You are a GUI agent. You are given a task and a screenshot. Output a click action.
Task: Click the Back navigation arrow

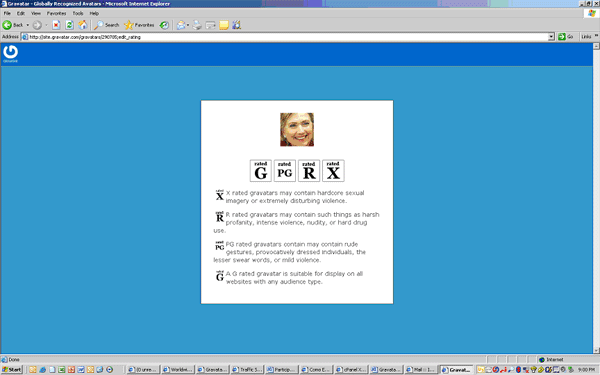pyautogui.click(x=7, y=25)
